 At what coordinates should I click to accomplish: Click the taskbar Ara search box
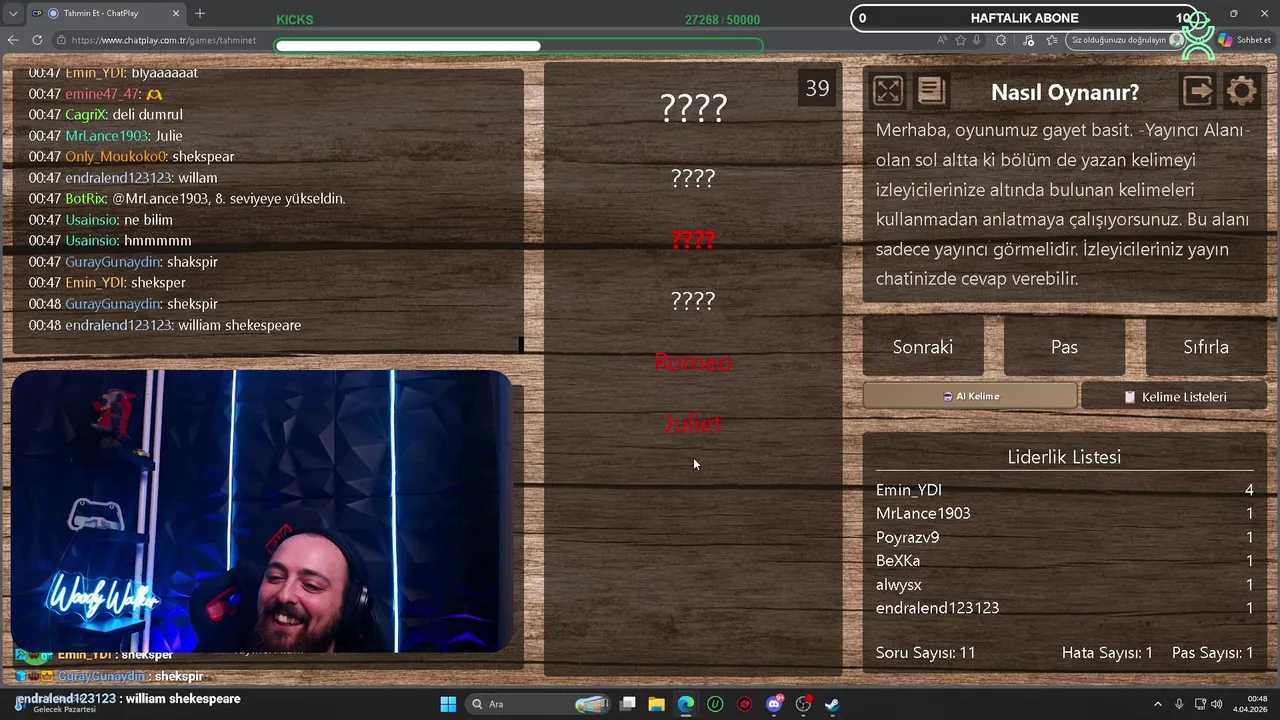click(x=540, y=704)
